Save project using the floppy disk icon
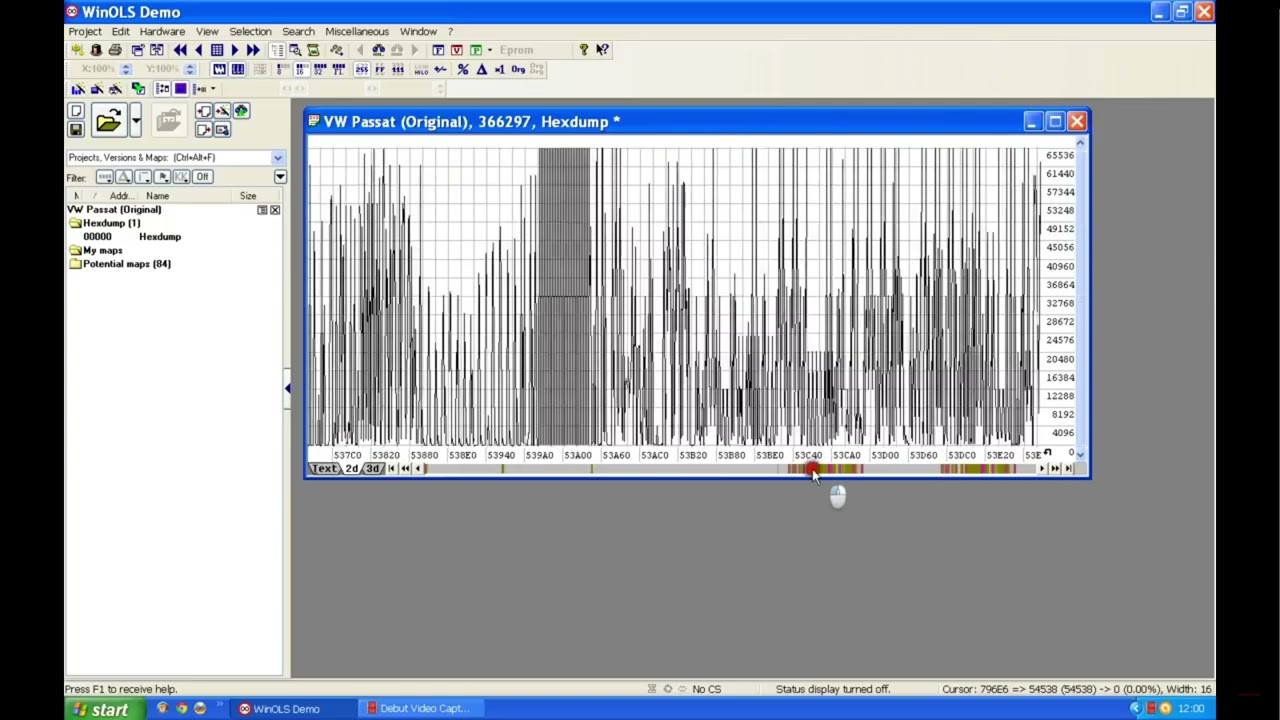1280x720 pixels. click(x=76, y=129)
